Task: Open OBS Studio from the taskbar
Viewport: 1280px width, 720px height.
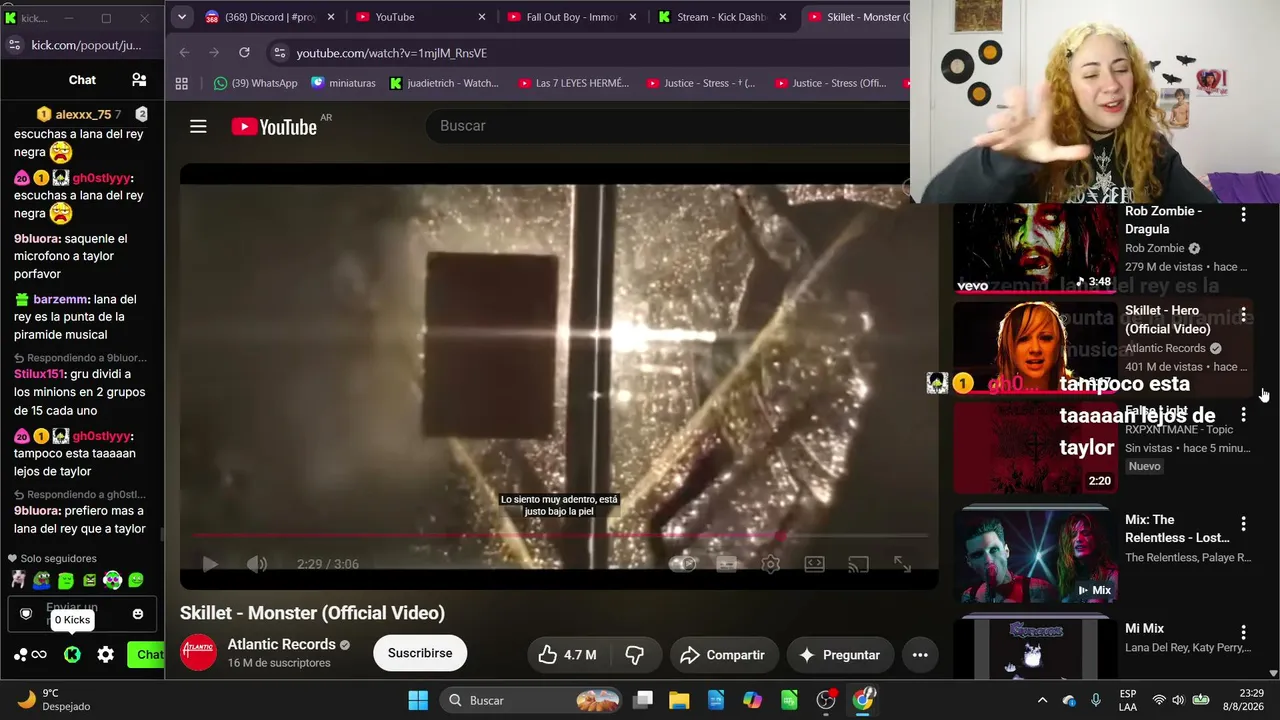Action: 826,700
